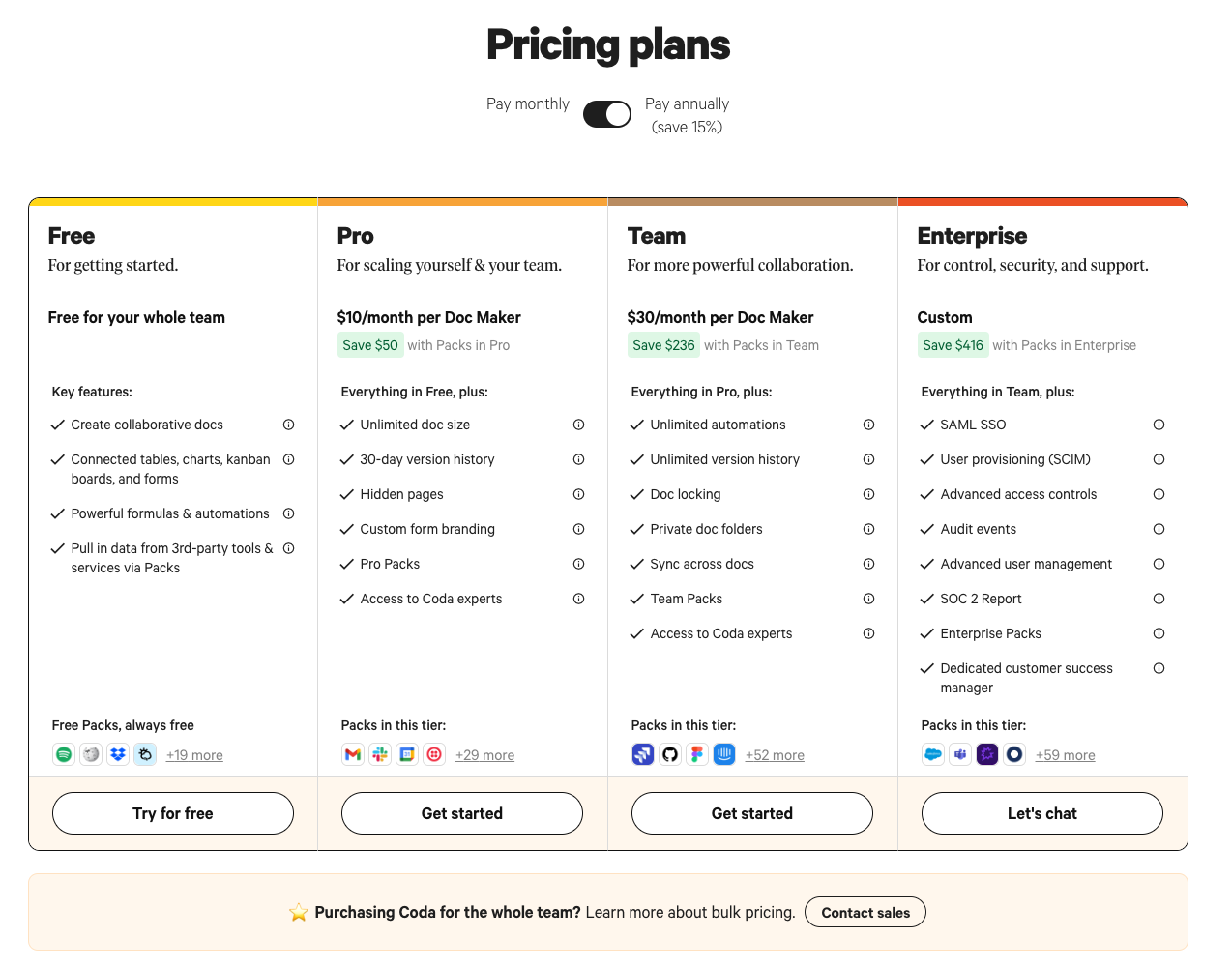Click info icon beside SAML SSO
The height and width of the screenshot is (967, 1232).
tap(1159, 425)
